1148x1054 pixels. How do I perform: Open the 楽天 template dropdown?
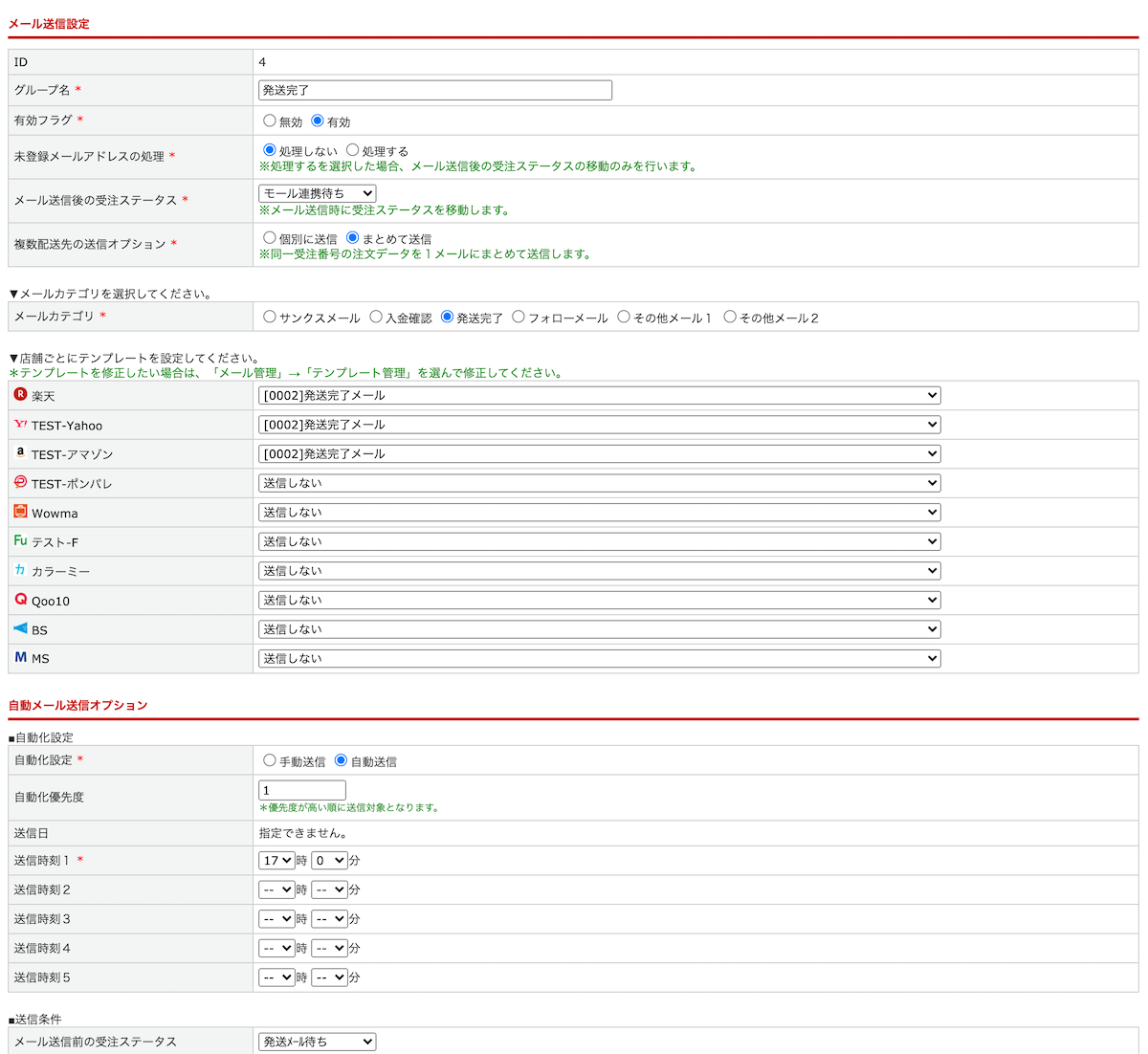[599, 395]
